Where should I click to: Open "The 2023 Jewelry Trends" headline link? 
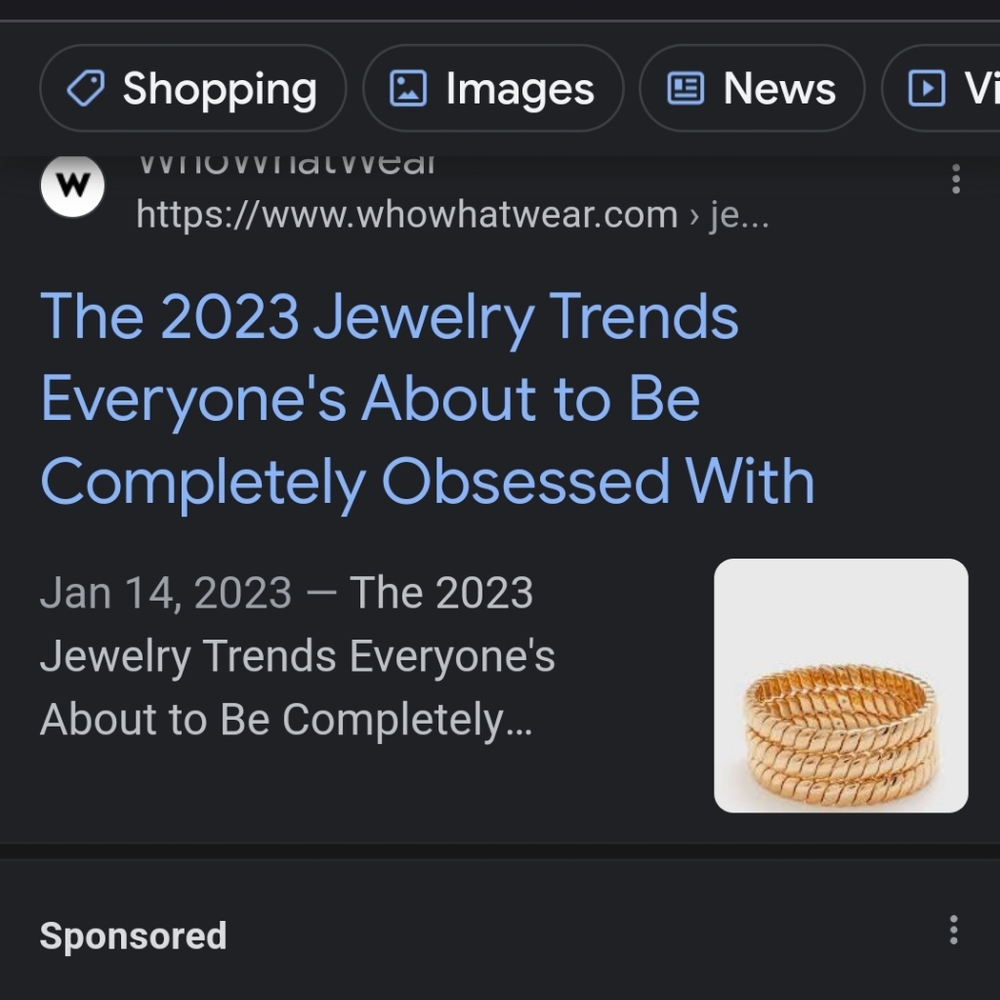389,318
